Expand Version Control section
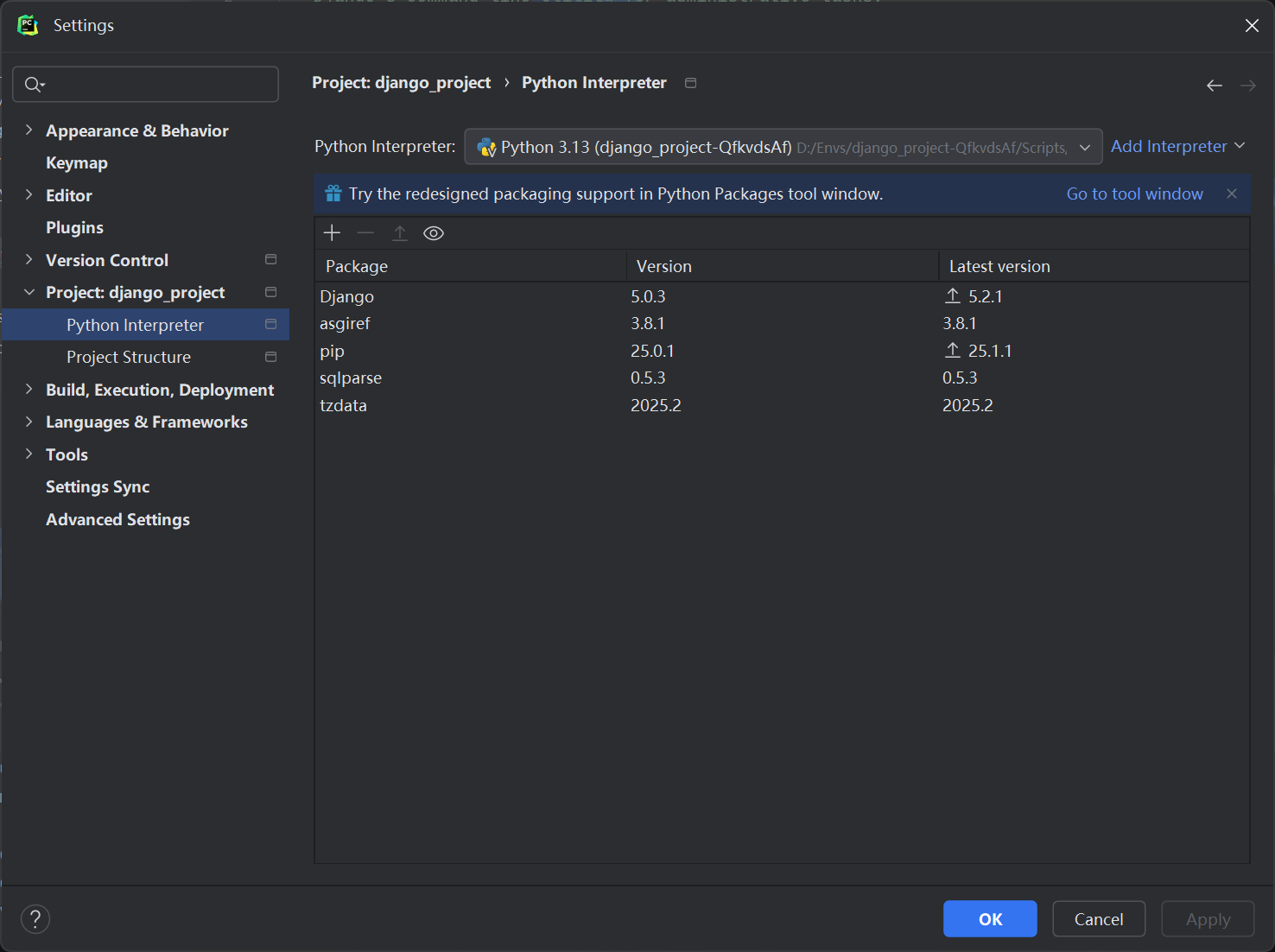This screenshot has height=952, width=1275. coord(29,259)
